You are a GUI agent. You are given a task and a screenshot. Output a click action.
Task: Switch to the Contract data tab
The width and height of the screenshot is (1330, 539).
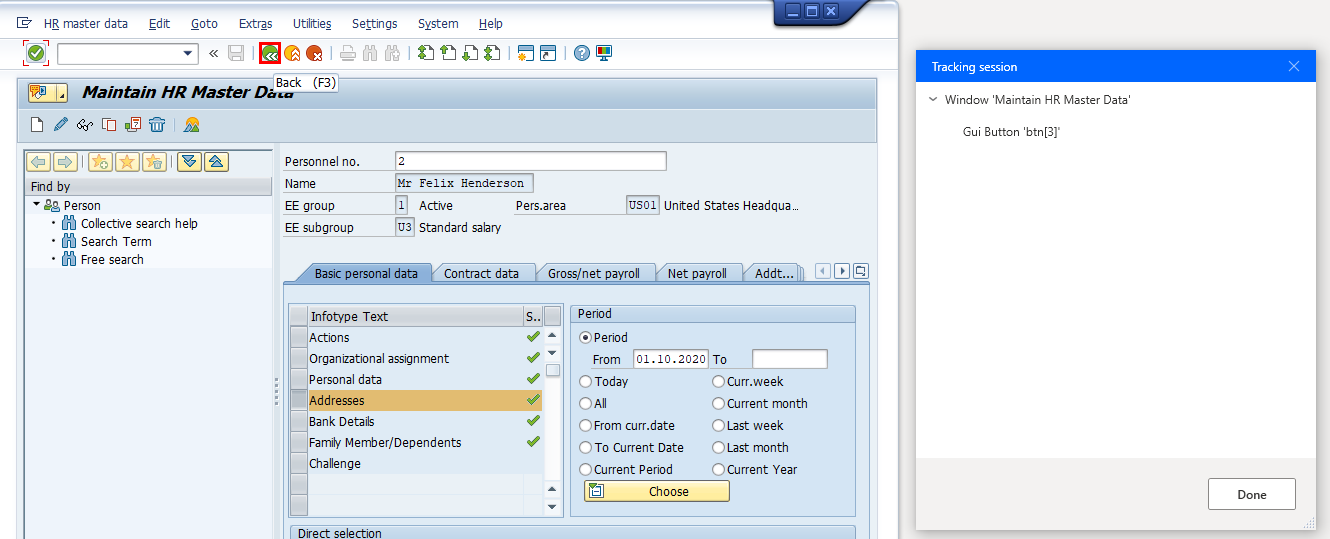(481, 273)
